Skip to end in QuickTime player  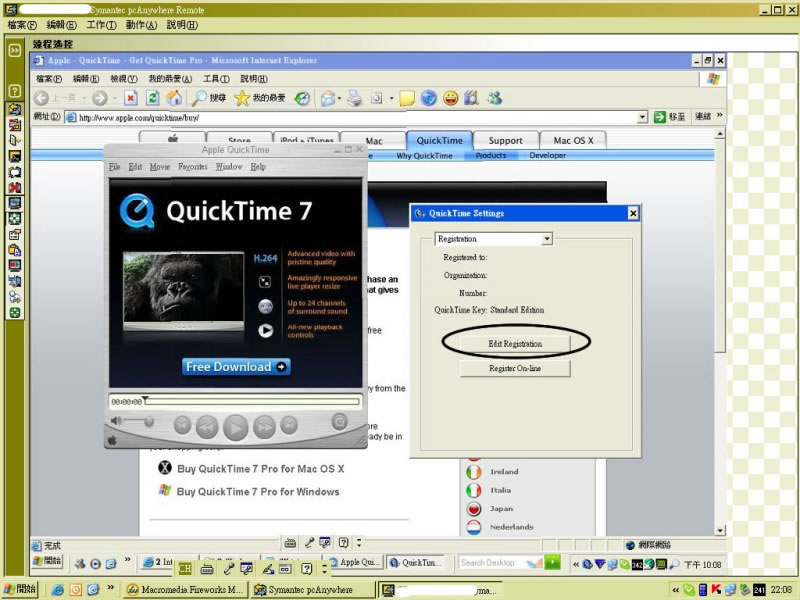click(x=289, y=425)
